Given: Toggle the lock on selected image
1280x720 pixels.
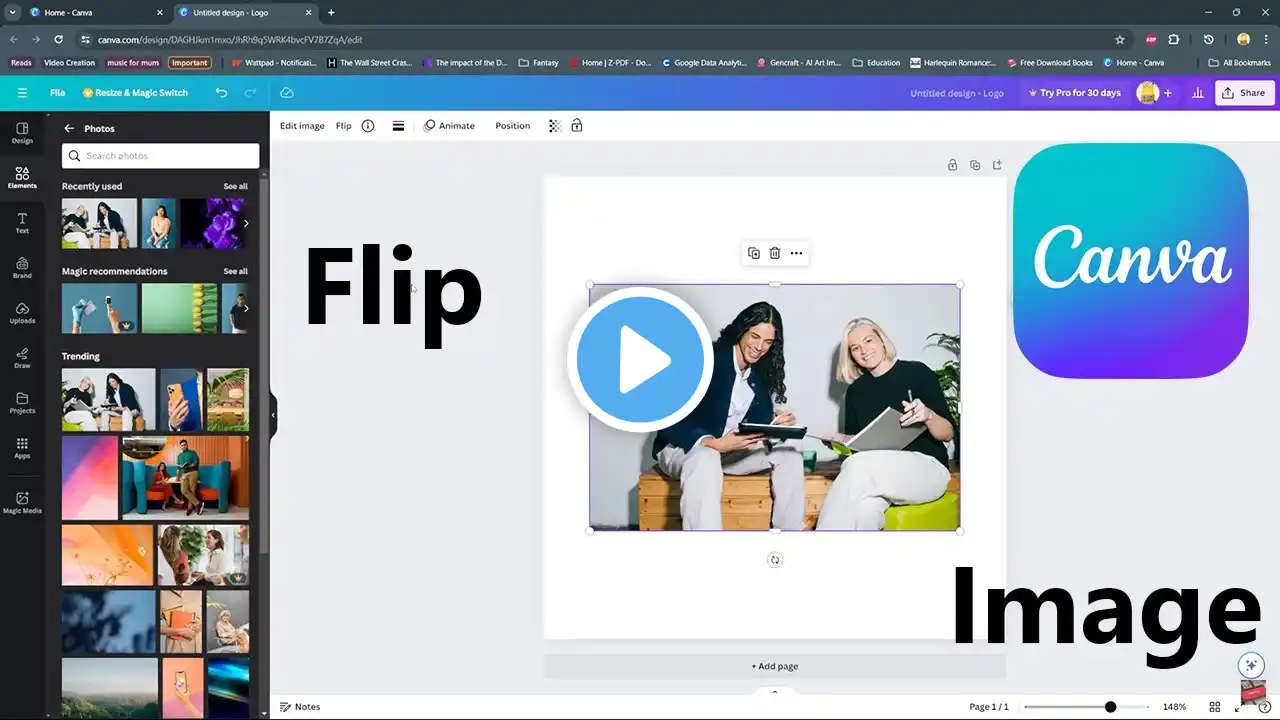Looking at the screenshot, I should (x=577, y=126).
